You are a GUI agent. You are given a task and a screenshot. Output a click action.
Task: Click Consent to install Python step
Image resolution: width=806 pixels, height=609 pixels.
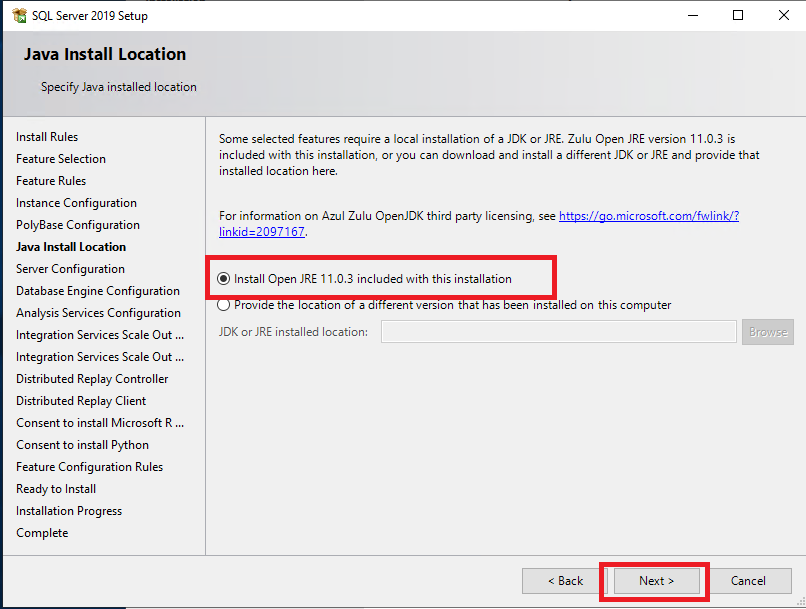click(x=82, y=445)
